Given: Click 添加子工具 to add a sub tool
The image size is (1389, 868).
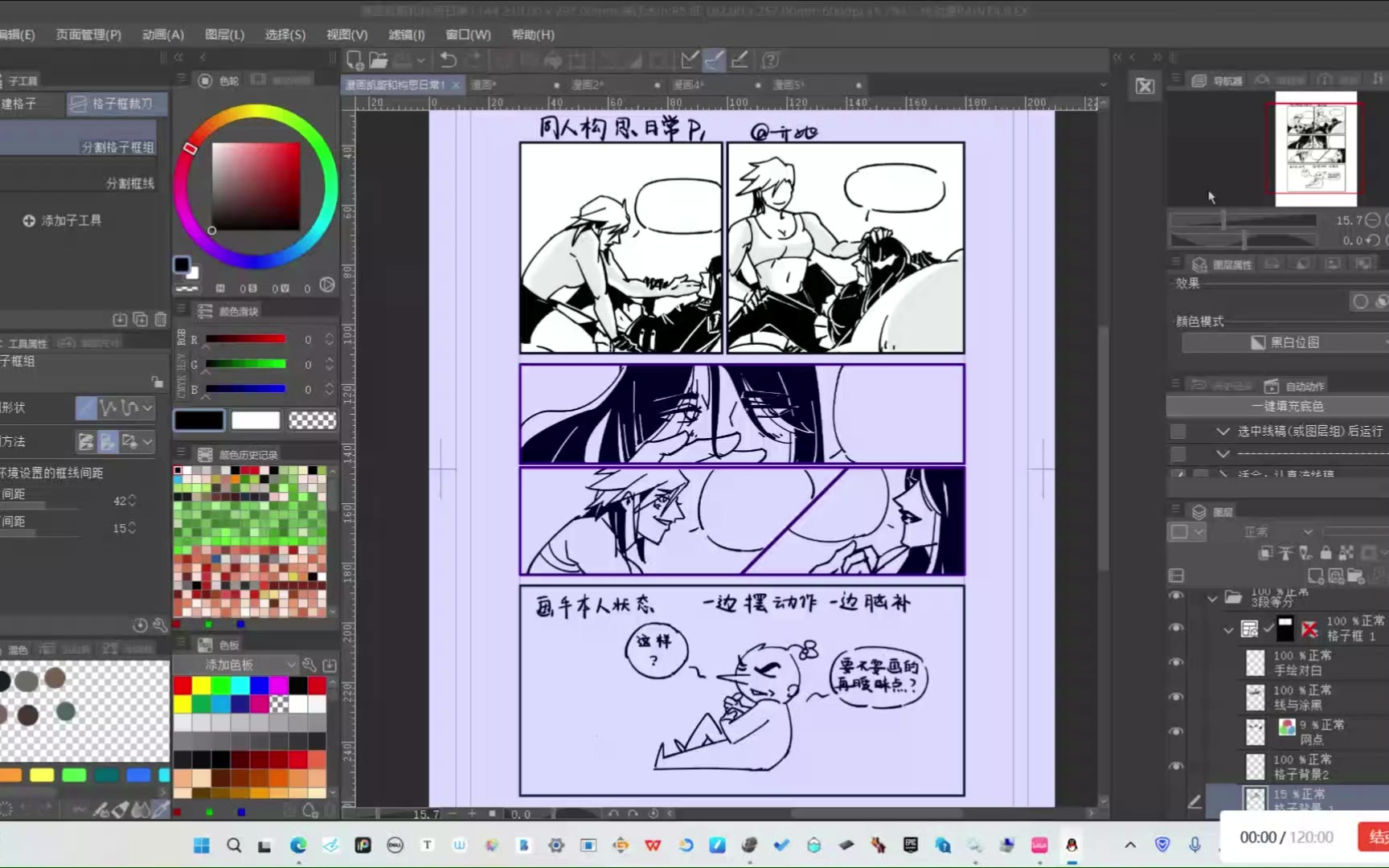Looking at the screenshot, I should [63, 220].
